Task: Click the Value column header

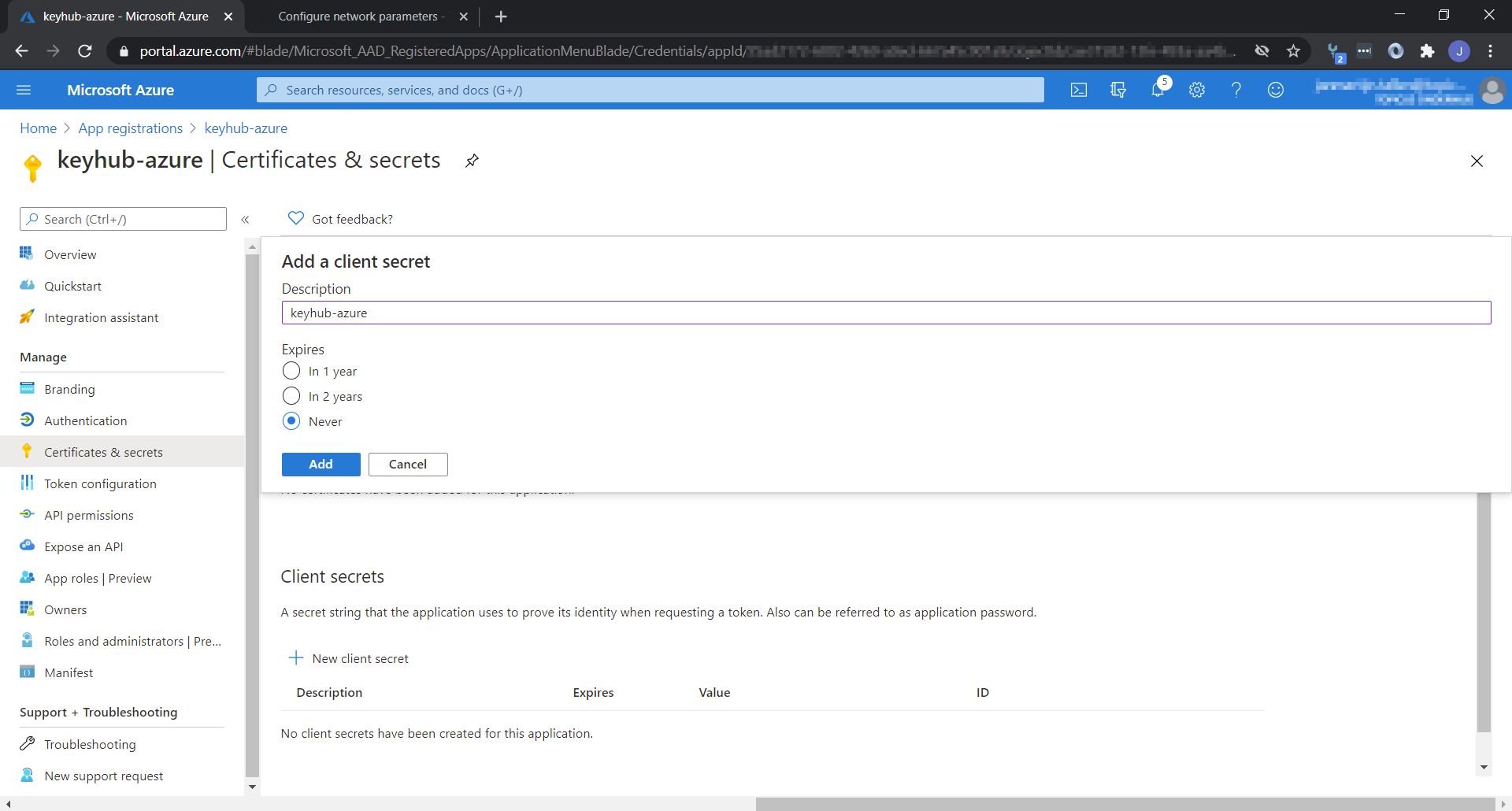Action: [714, 692]
